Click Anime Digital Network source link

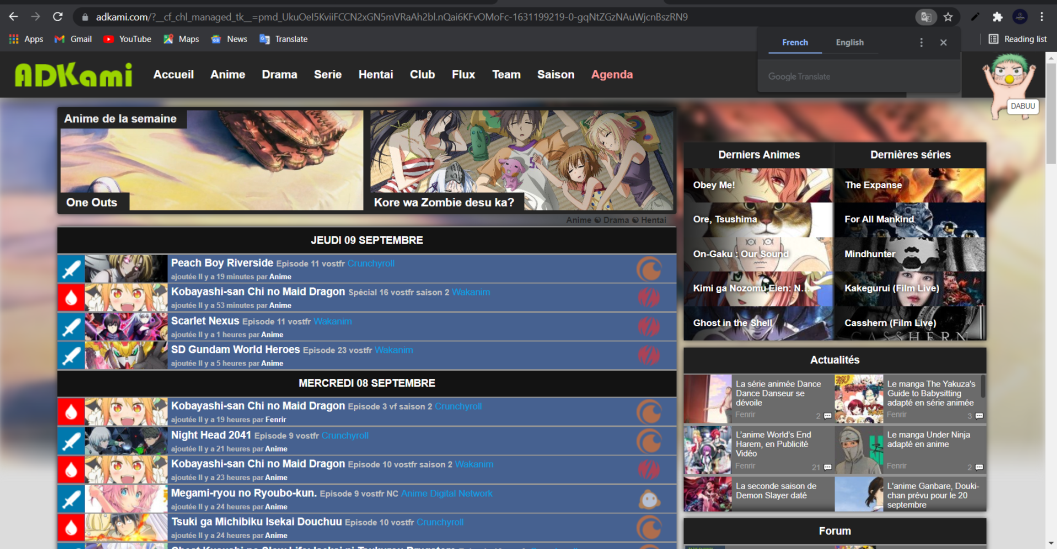[446, 494]
